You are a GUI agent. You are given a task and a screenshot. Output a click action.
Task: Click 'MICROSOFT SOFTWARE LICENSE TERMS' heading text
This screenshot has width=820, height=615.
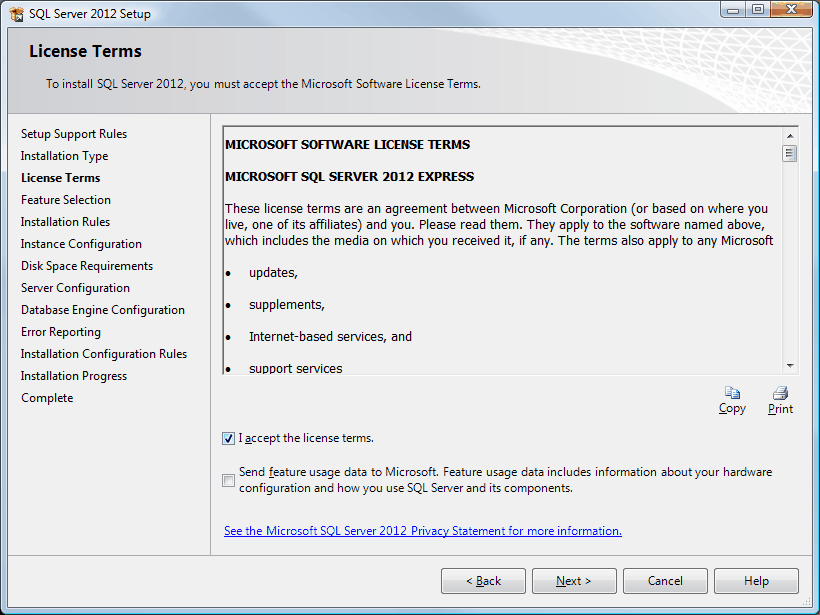[348, 144]
